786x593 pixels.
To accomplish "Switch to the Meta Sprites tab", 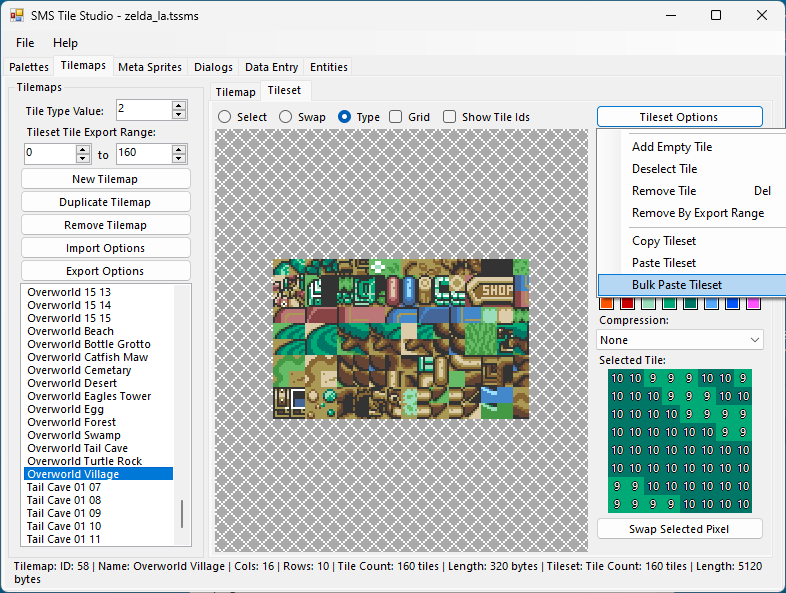I will pyautogui.click(x=150, y=67).
